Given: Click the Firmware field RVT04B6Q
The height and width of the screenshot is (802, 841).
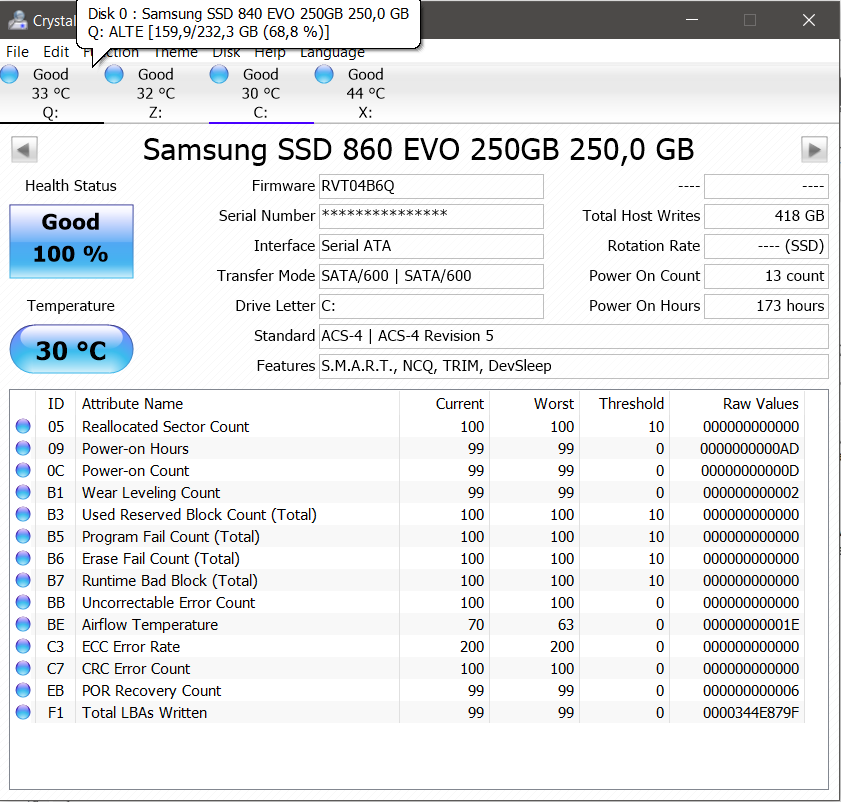Looking at the screenshot, I should pyautogui.click(x=431, y=186).
